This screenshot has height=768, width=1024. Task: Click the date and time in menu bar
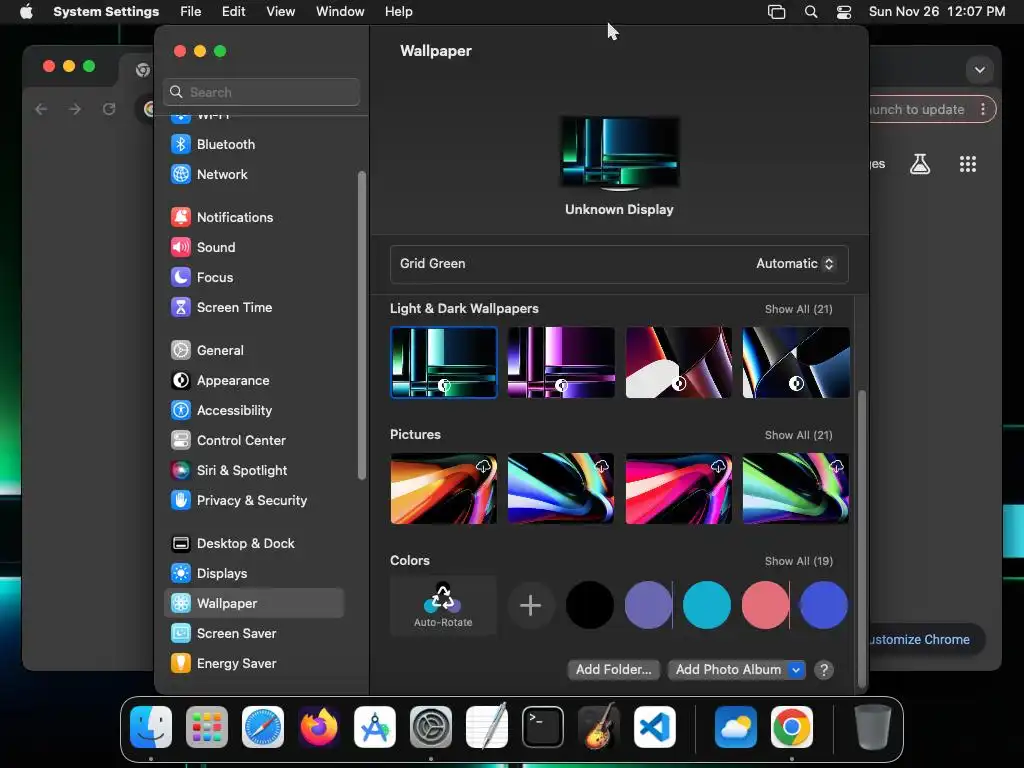(x=937, y=12)
